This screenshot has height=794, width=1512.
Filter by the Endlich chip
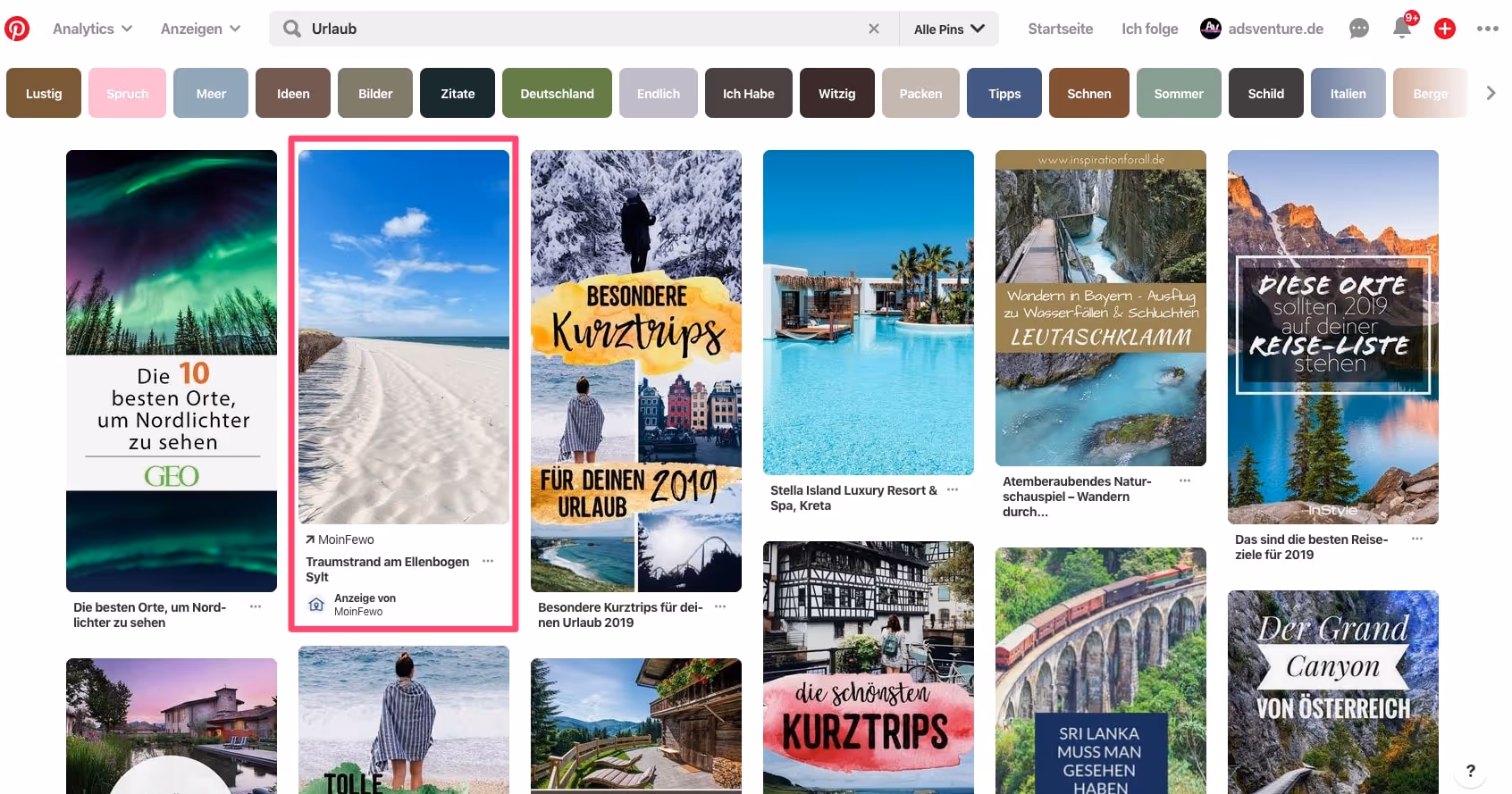[659, 93]
